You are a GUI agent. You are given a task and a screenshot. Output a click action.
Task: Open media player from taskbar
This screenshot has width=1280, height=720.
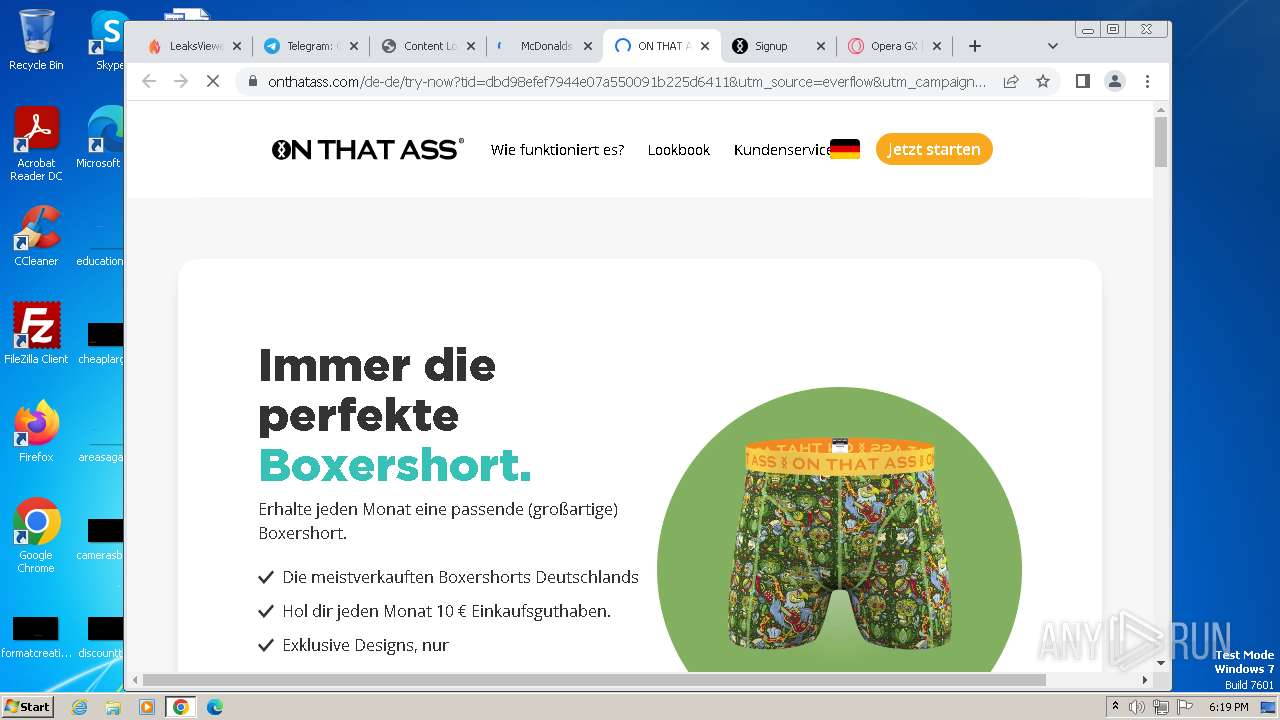(x=147, y=707)
